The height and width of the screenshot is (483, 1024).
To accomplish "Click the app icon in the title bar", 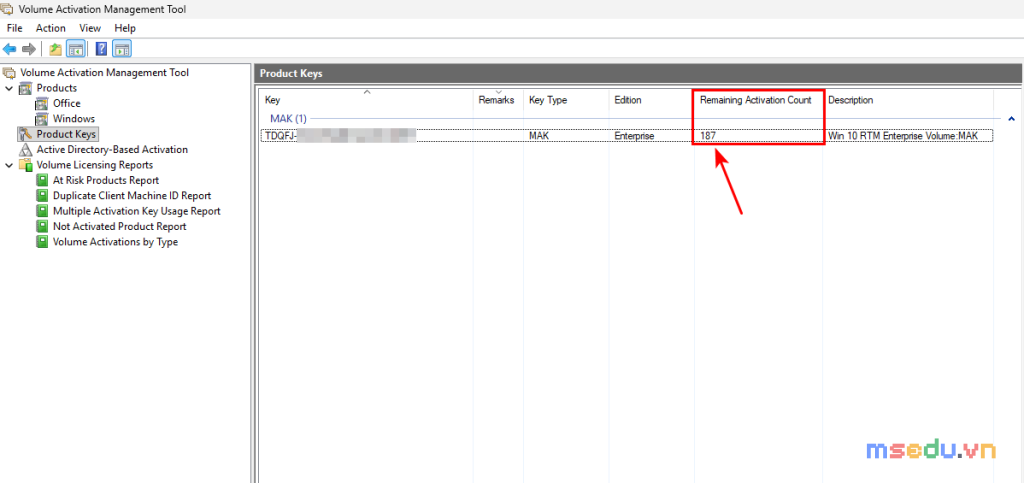I will (8, 9).
